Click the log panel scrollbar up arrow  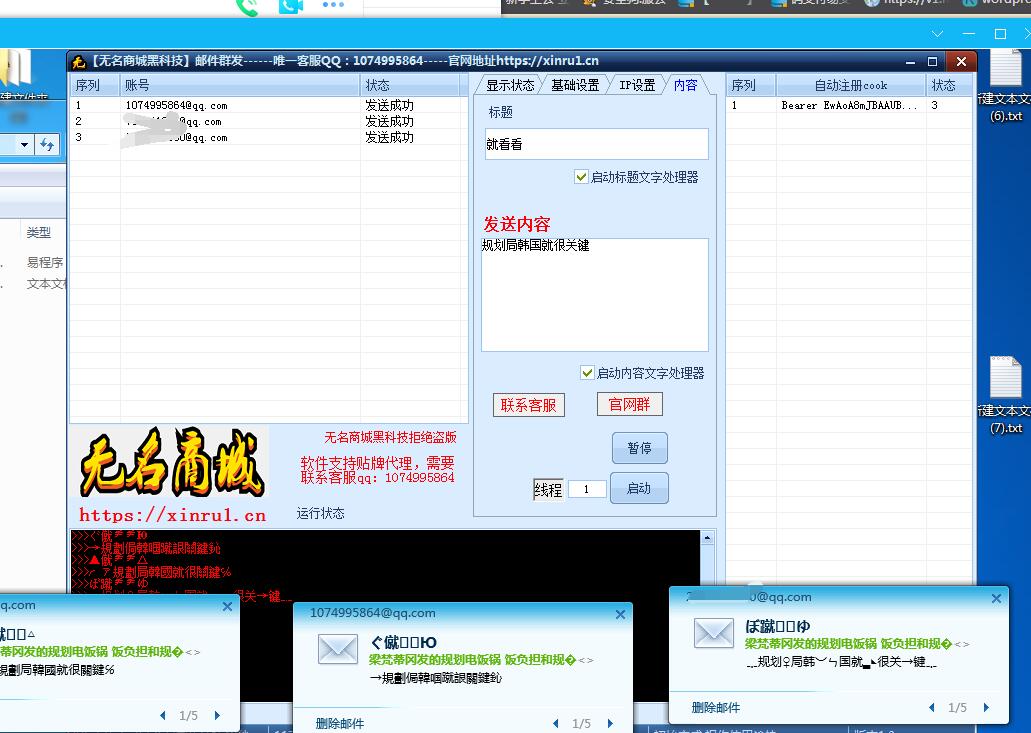coord(707,538)
